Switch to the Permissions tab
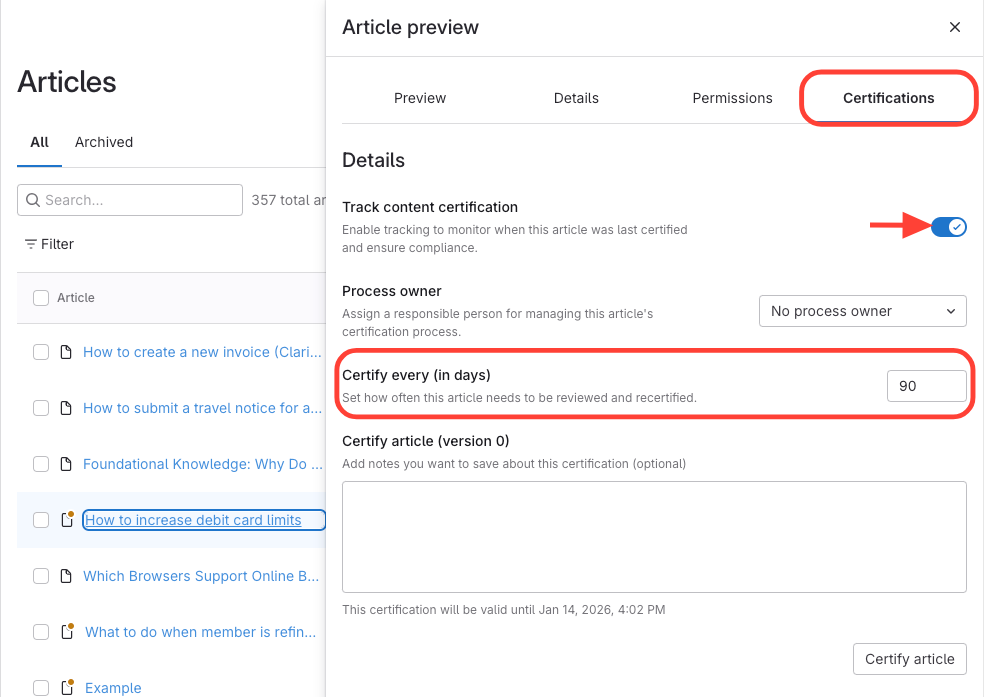The image size is (984, 697). click(732, 98)
